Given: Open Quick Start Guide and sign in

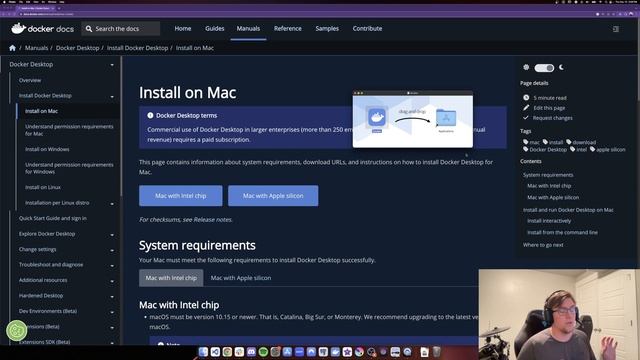Looking at the screenshot, I should (53, 218).
